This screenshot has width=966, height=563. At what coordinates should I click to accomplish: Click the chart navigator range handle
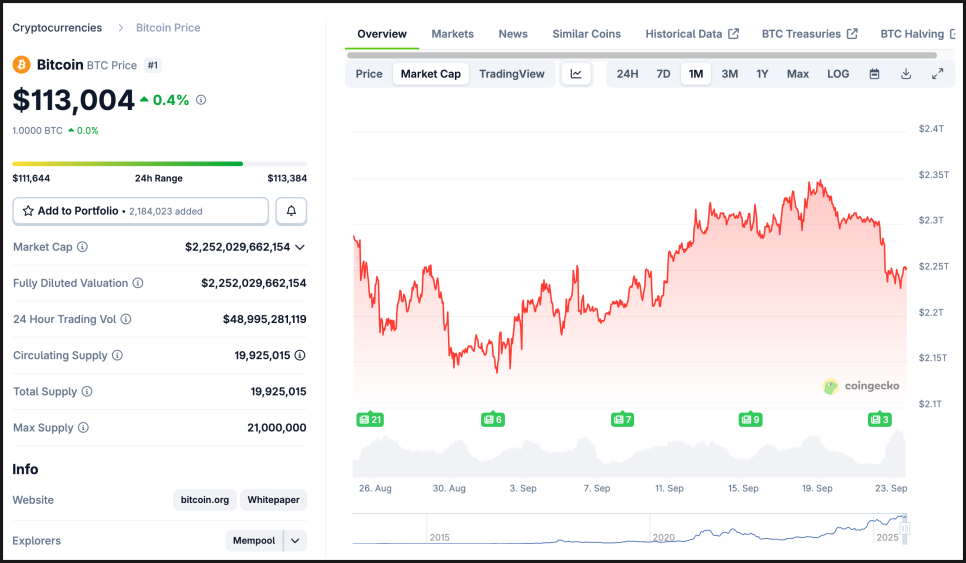(904, 529)
